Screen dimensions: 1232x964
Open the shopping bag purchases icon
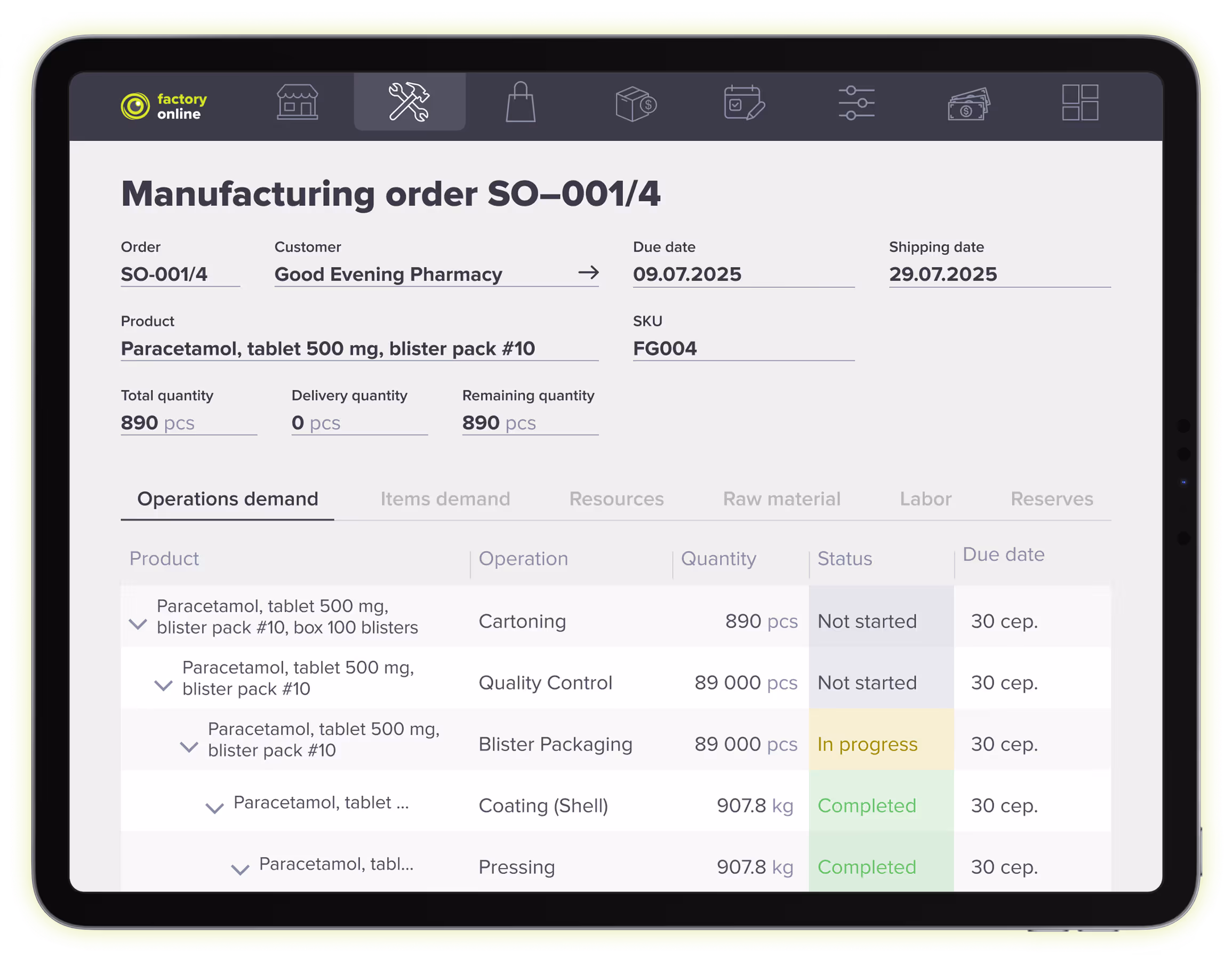click(x=520, y=103)
